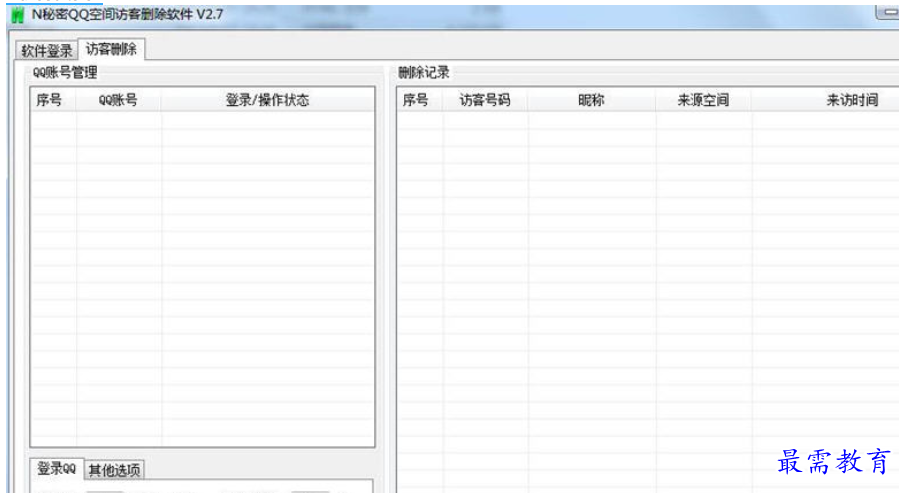Click the 昵称 column header
This screenshot has width=899, height=493.
(x=591, y=100)
